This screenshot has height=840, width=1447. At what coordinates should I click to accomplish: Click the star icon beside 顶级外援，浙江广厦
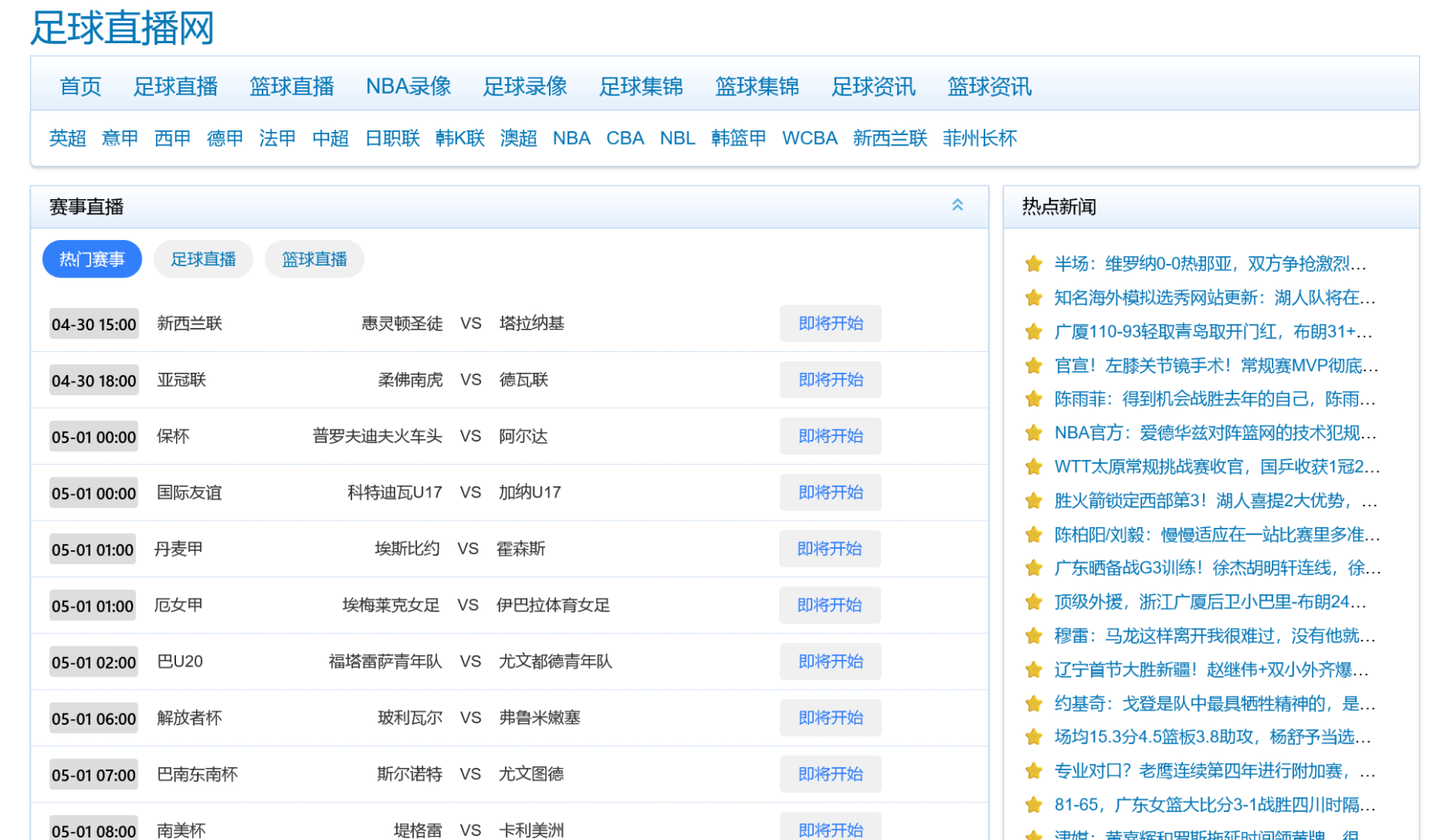(x=1033, y=602)
